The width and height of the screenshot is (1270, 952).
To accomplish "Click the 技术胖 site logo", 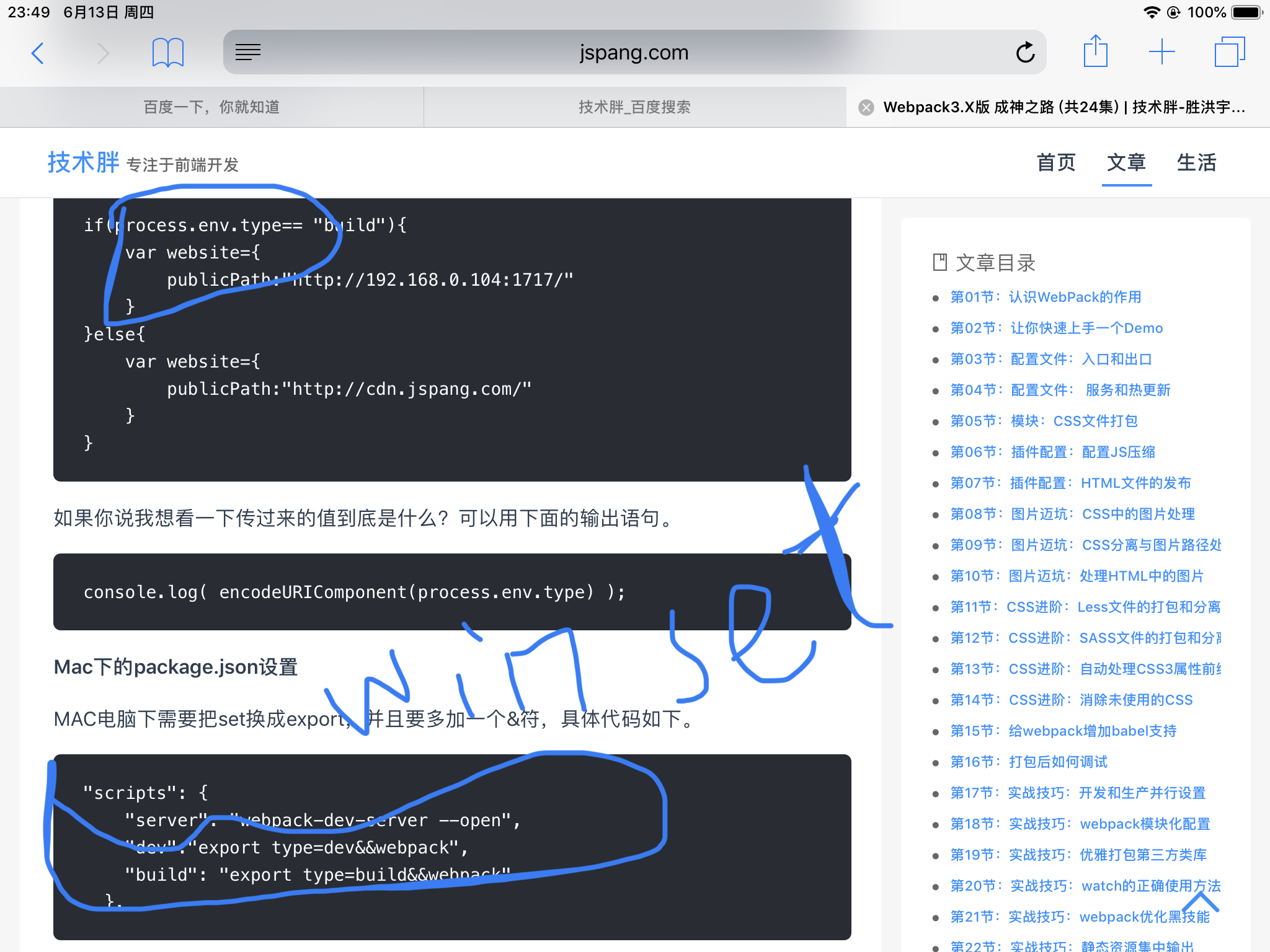I will point(83,162).
